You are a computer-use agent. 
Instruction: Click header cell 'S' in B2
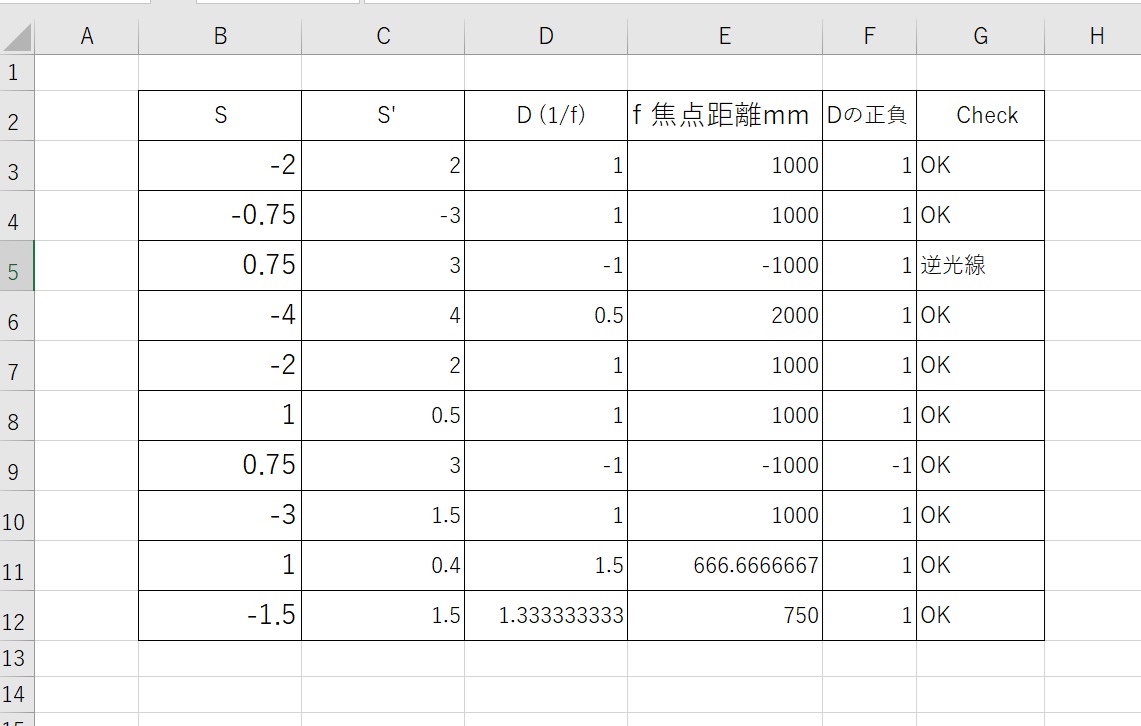[x=220, y=116]
